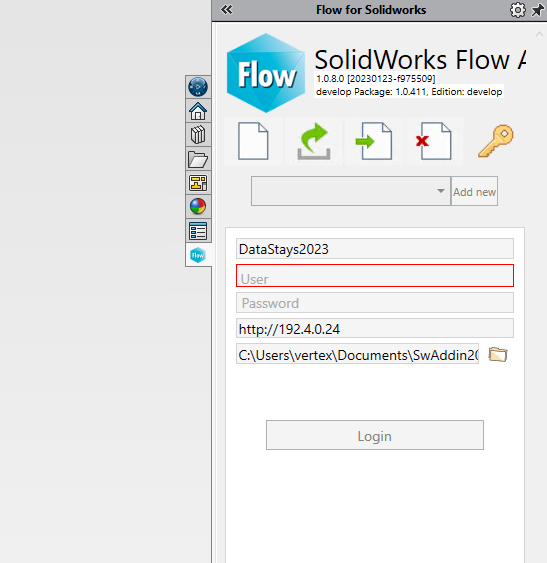Click the Login button

tap(375, 435)
